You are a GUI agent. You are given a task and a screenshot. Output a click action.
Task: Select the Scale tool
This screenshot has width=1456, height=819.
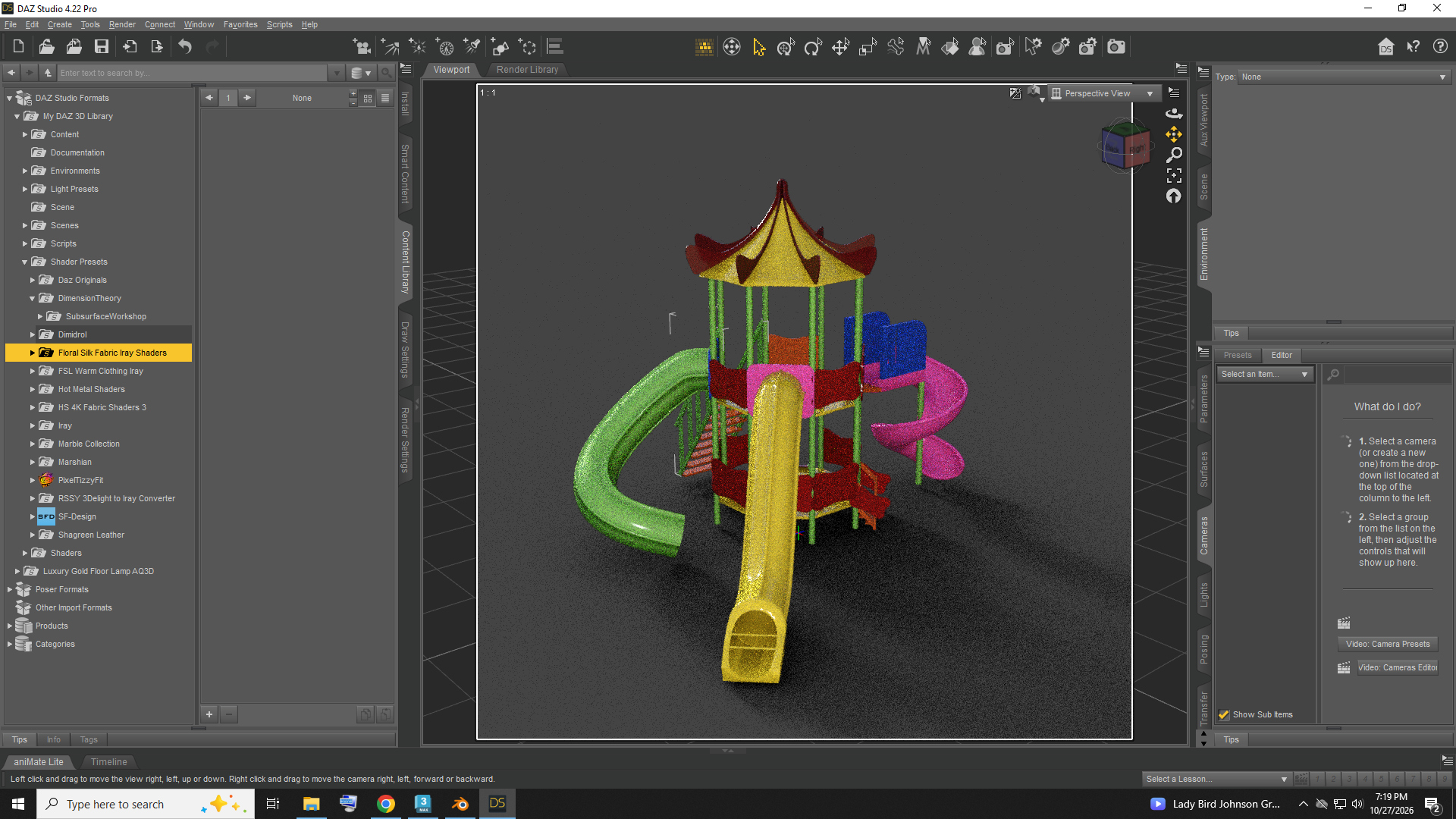(868, 47)
